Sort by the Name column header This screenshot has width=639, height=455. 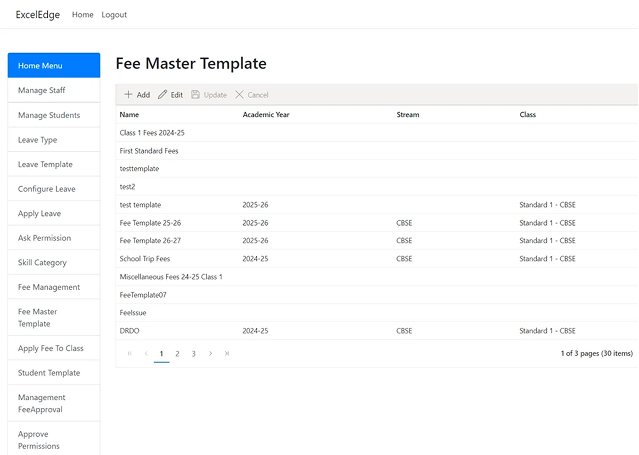(129, 115)
